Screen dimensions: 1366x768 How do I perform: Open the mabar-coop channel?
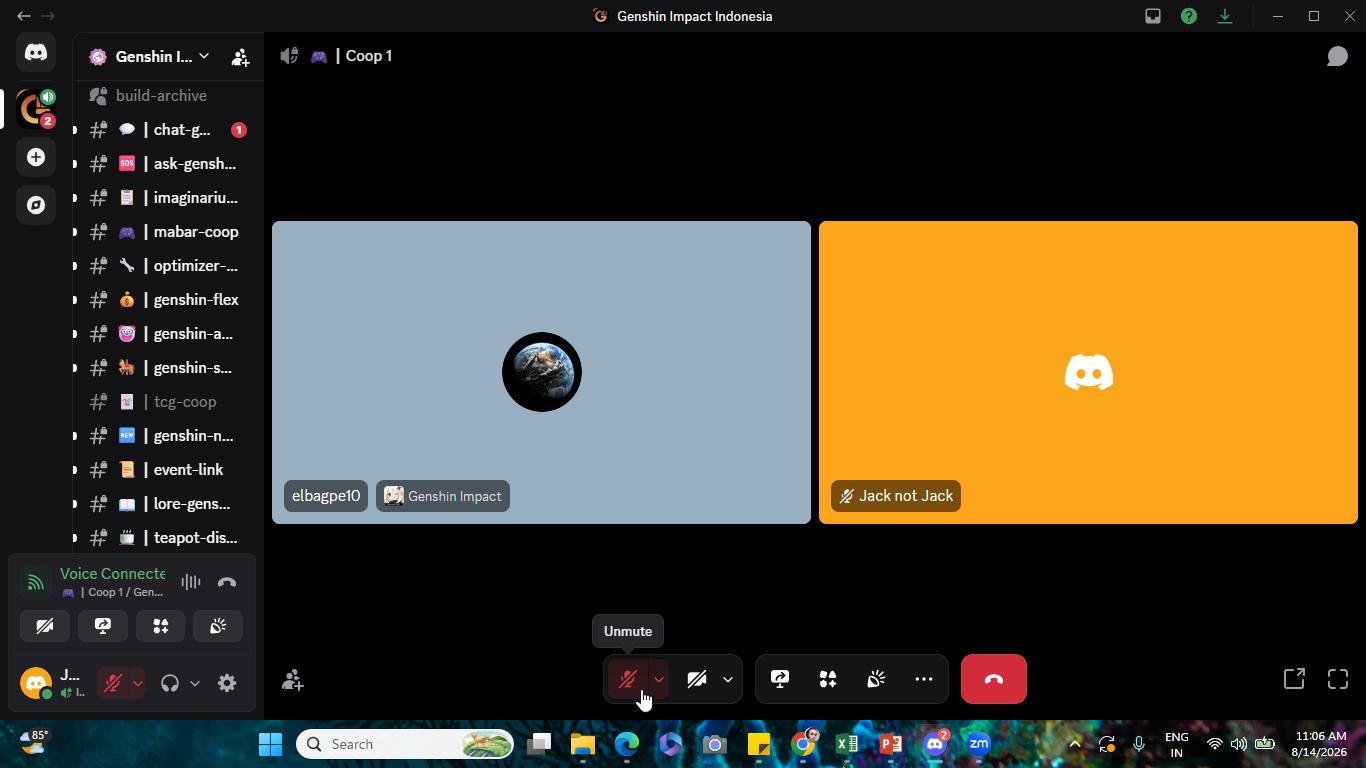(164, 232)
